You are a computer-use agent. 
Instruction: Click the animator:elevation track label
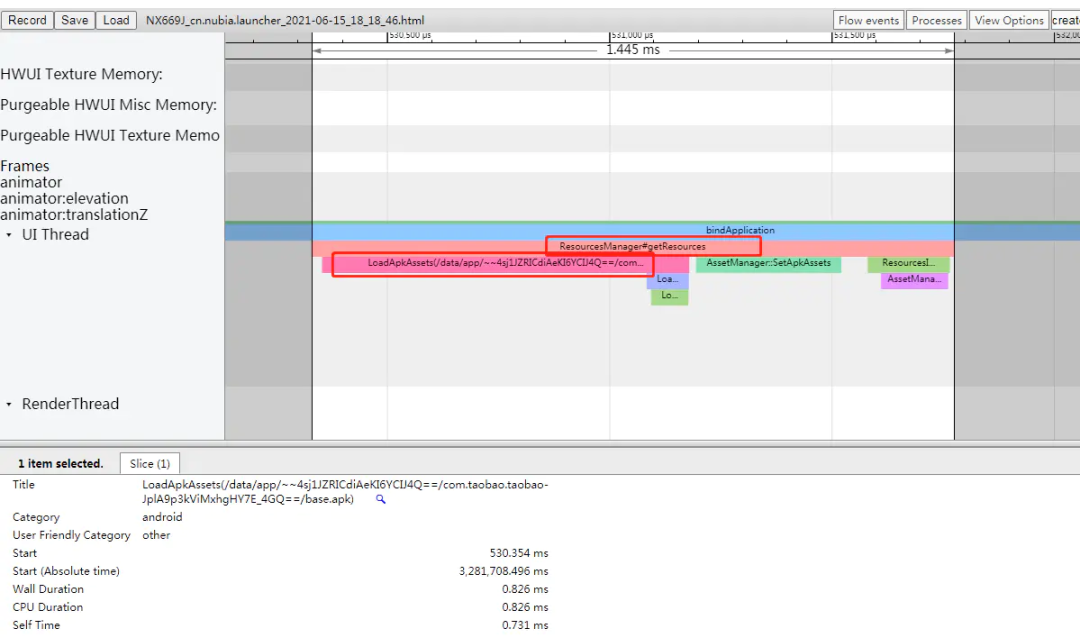[x=64, y=198]
